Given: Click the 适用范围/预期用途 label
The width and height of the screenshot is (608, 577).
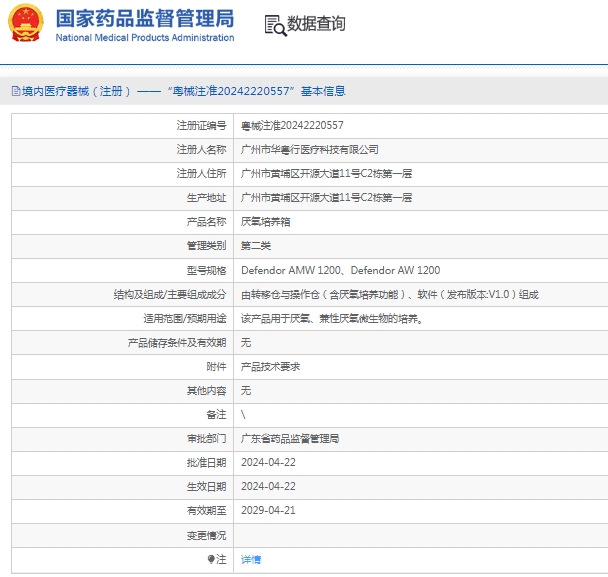Looking at the screenshot, I should (x=185, y=318).
